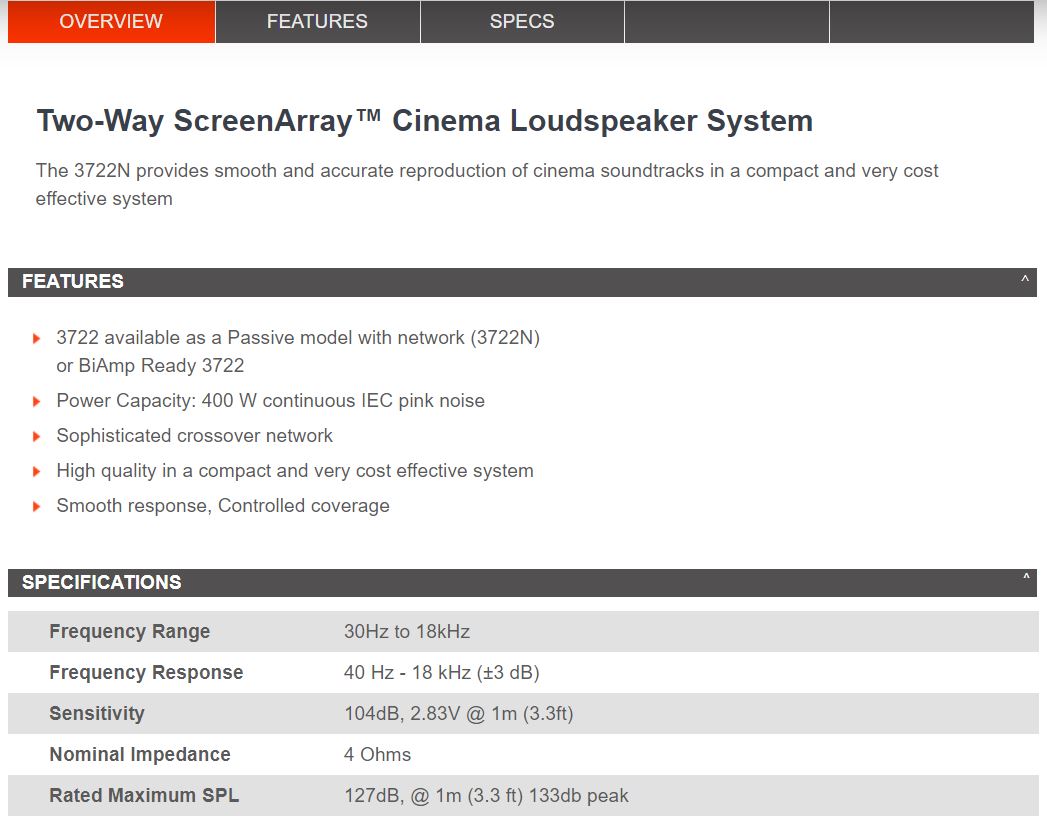
Task: Open the FEATURES tab in top navigation
Action: (317, 22)
